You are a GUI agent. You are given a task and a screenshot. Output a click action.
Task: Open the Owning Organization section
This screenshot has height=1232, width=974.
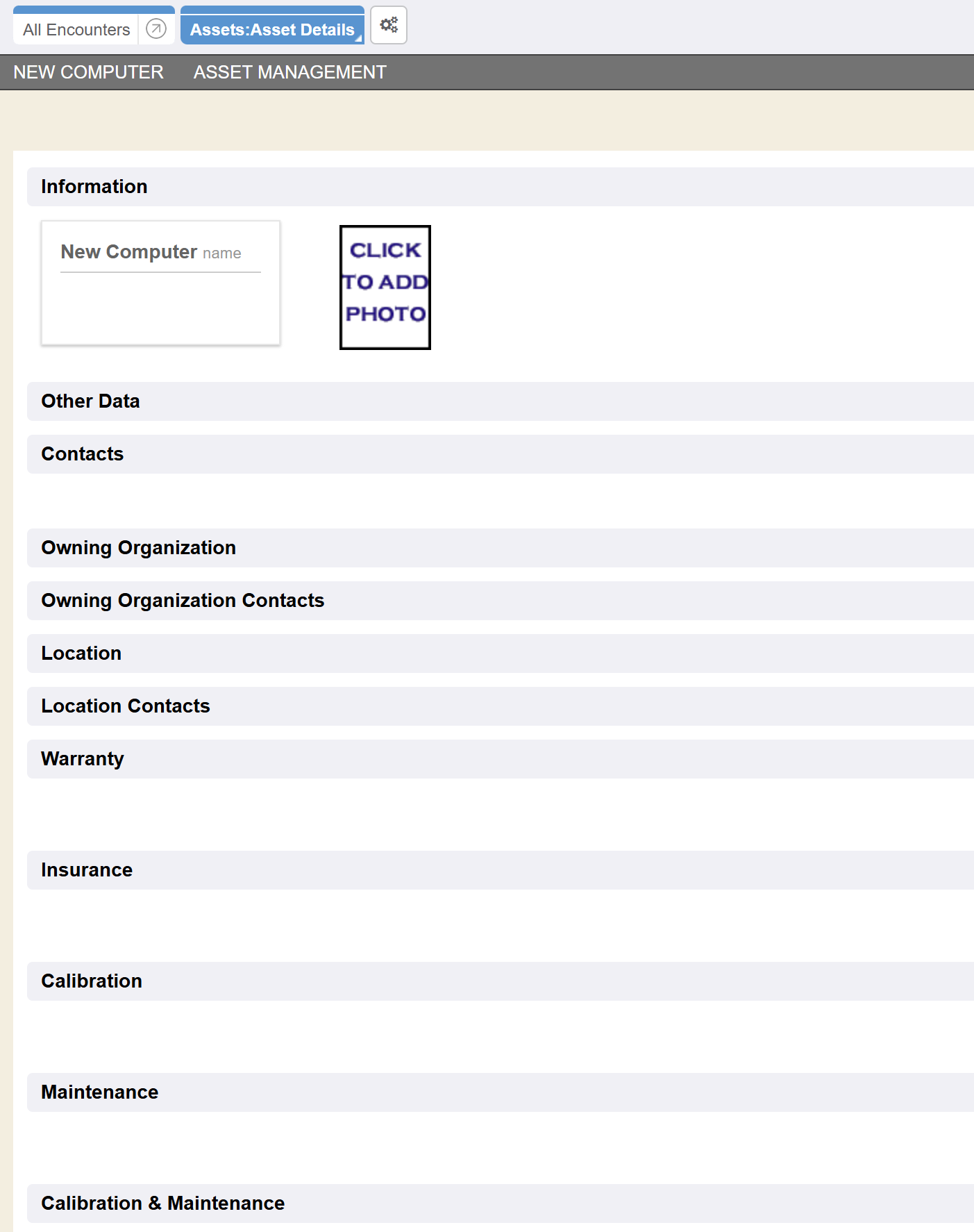point(138,548)
